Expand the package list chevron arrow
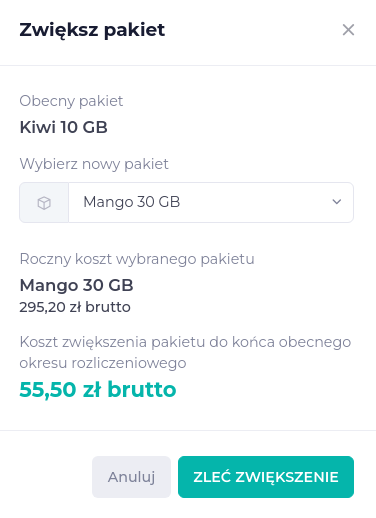Viewport: 376px width, 518px height. (337, 202)
